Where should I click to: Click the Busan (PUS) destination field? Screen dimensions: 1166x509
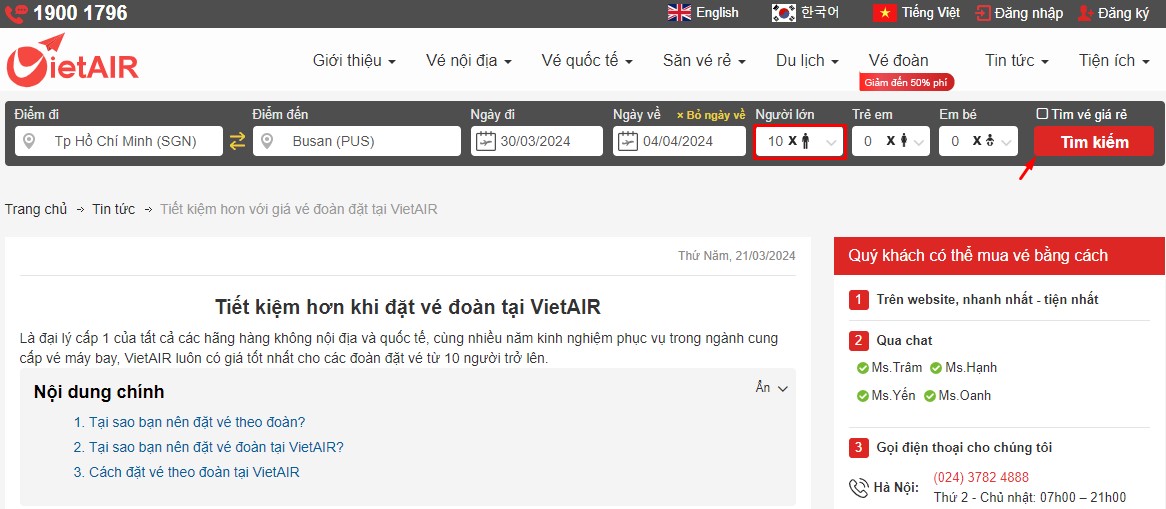point(357,141)
